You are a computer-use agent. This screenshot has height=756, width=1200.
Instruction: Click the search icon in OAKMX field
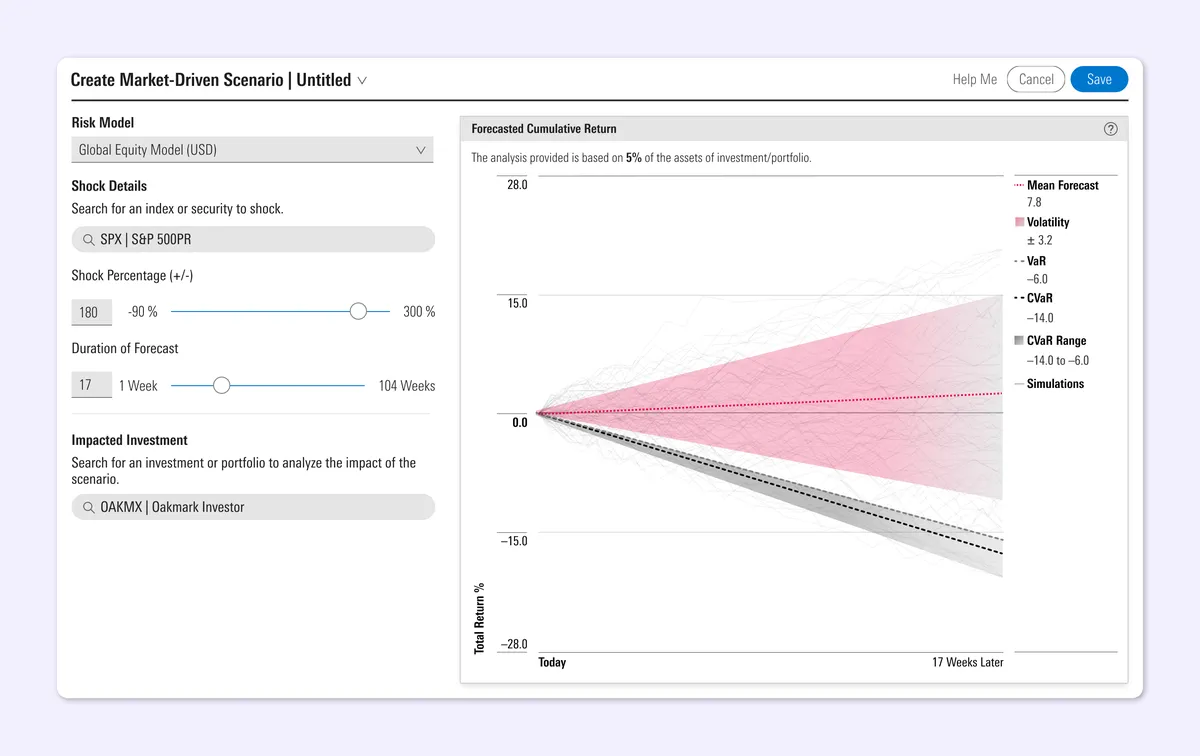pos(88,507)
